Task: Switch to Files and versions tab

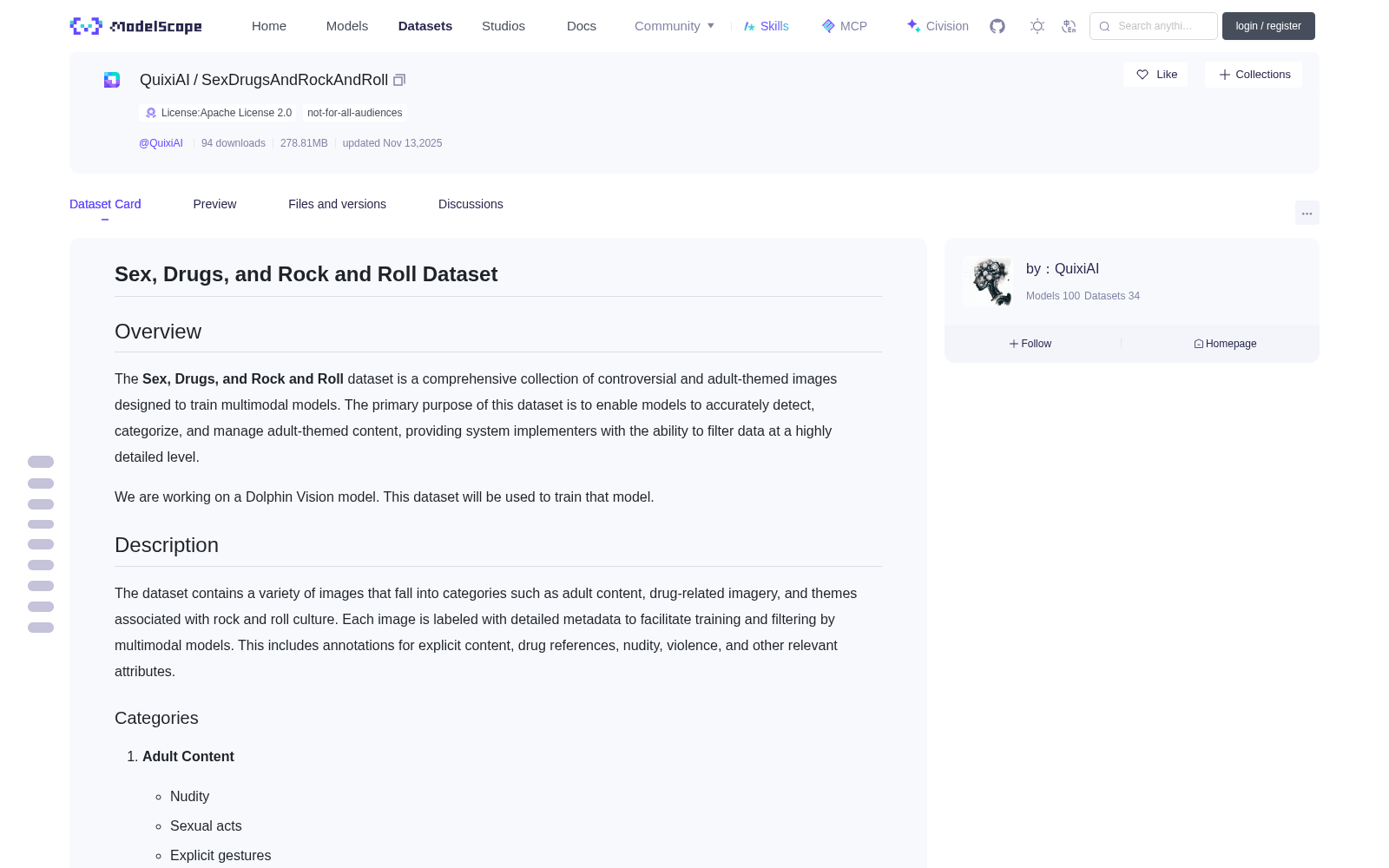Action: tap(337, 204)
